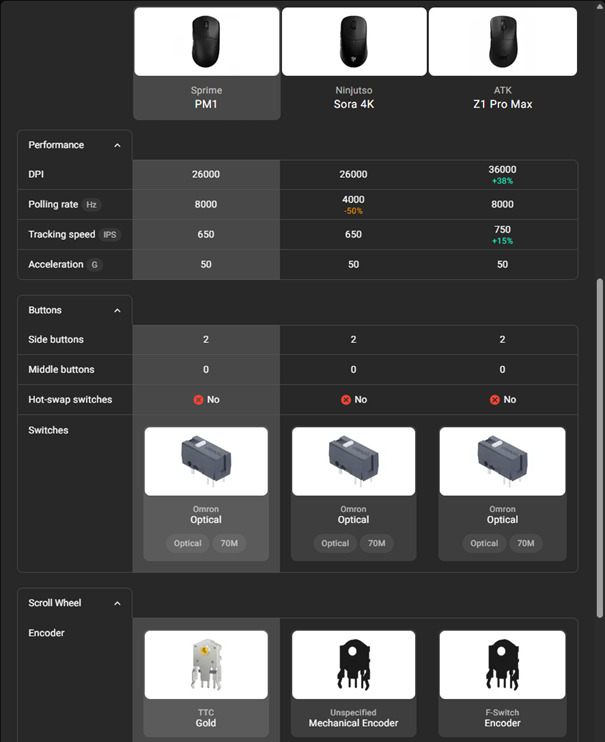Click the Optical tag under Sora 4K switch
The width and height of the screenshot is (605, 742).
tap(335, 543)
